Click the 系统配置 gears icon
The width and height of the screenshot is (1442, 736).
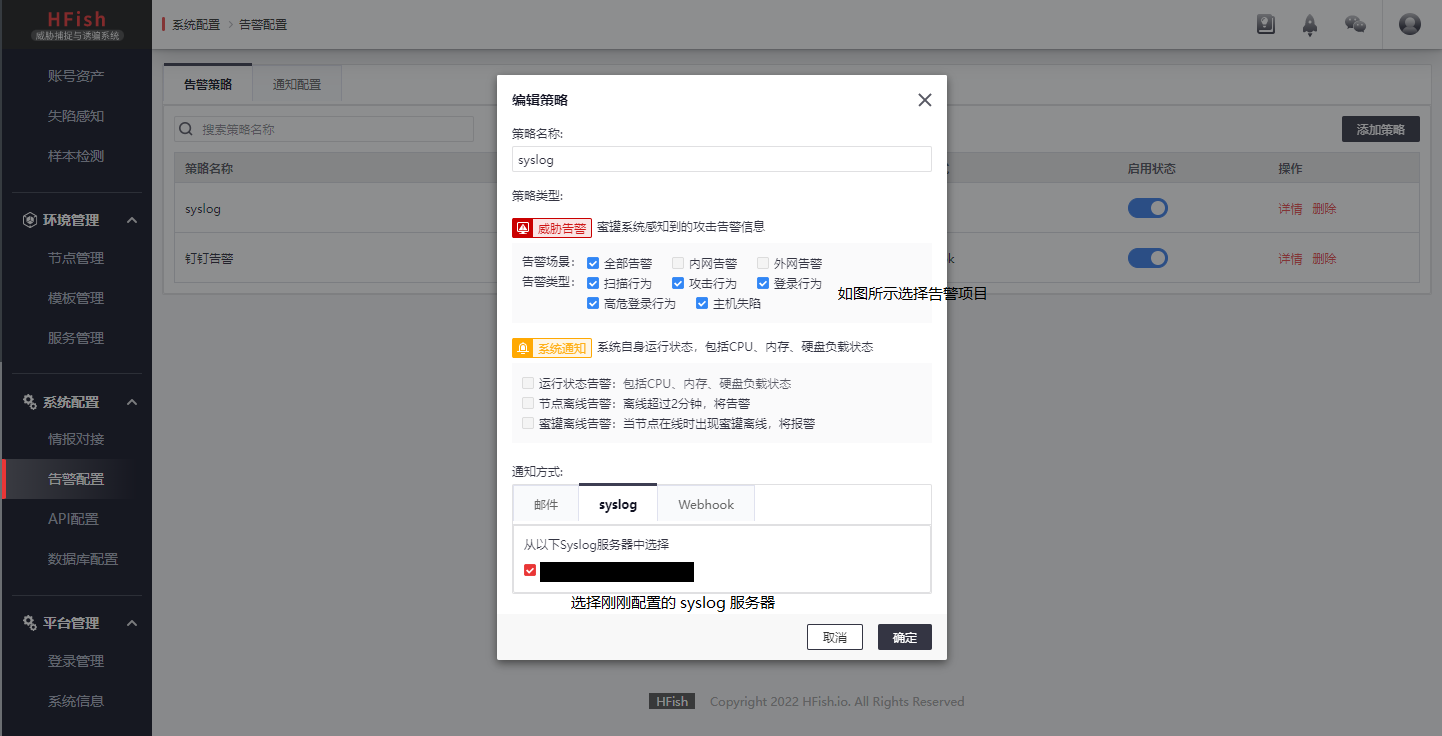point(30,402)
